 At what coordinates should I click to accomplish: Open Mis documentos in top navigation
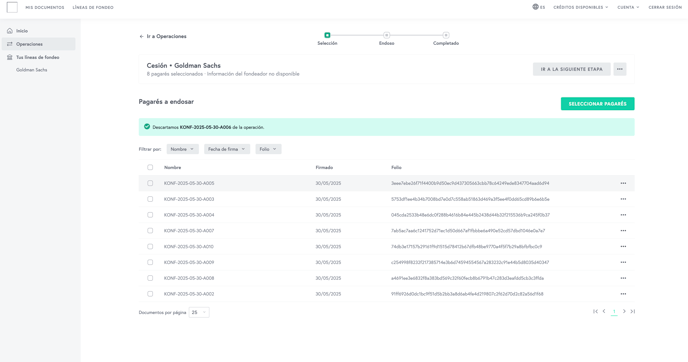click(x=45, y=7)
